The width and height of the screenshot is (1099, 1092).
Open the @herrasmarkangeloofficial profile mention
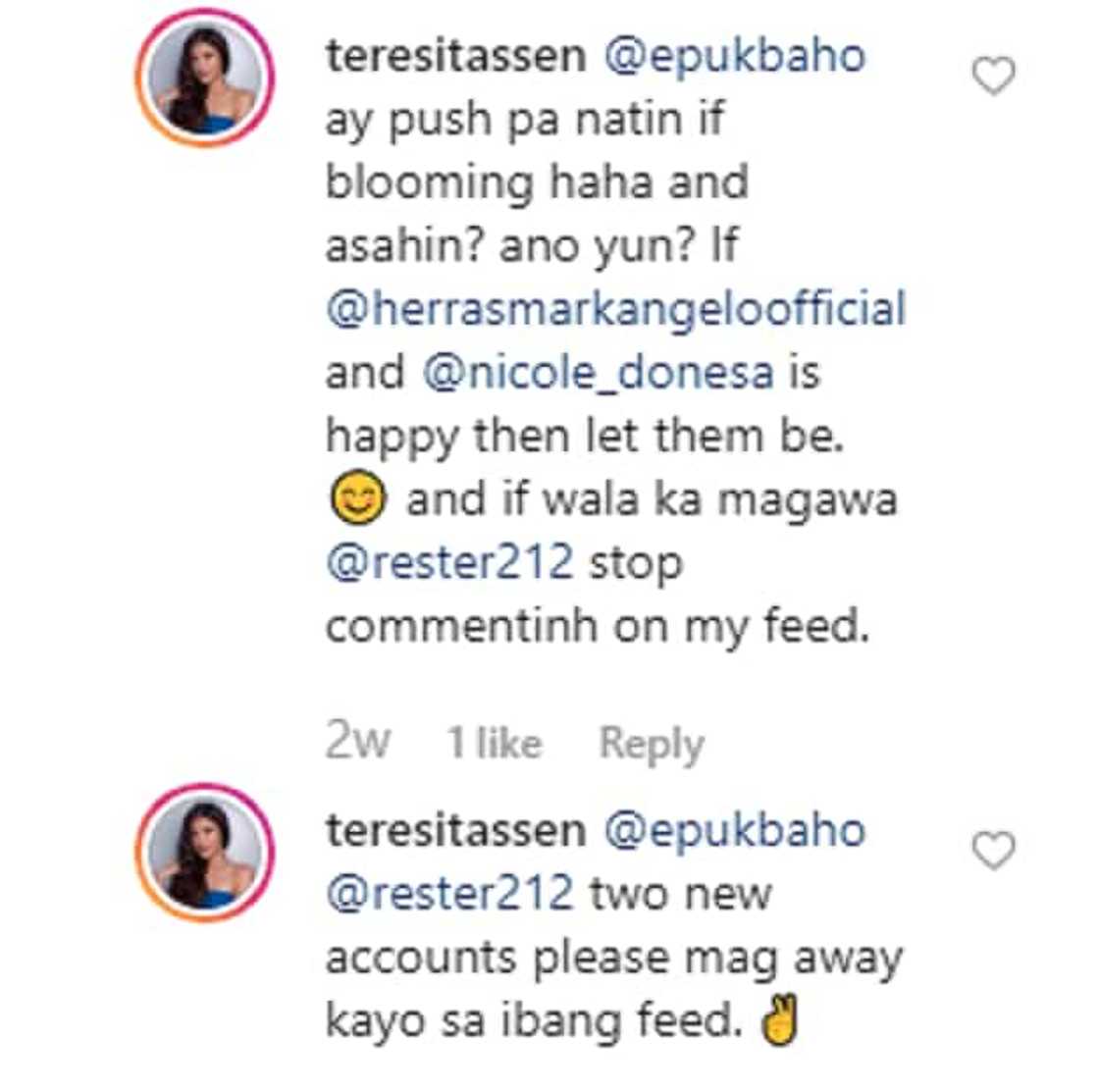615,308
